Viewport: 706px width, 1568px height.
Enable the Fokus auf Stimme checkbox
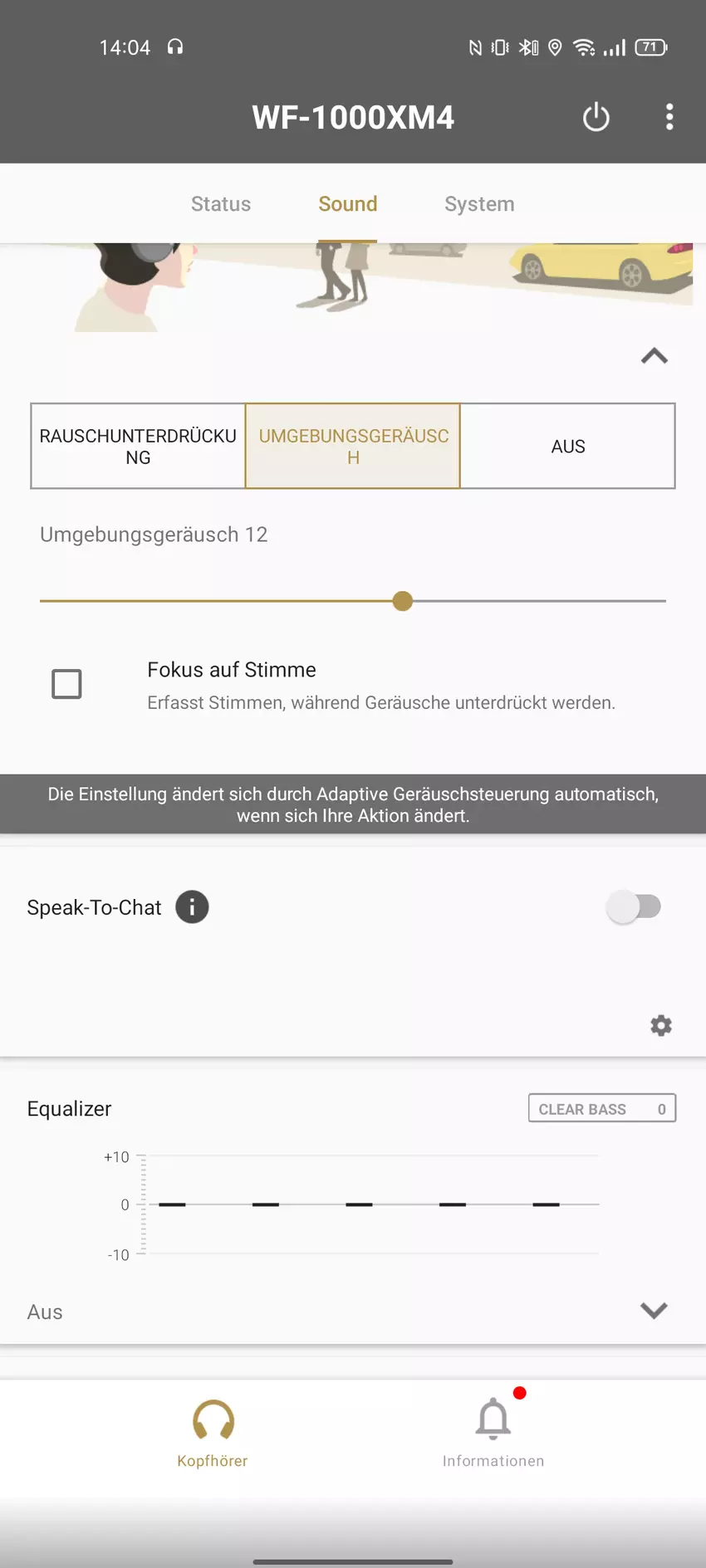click(x=66, y=685)
